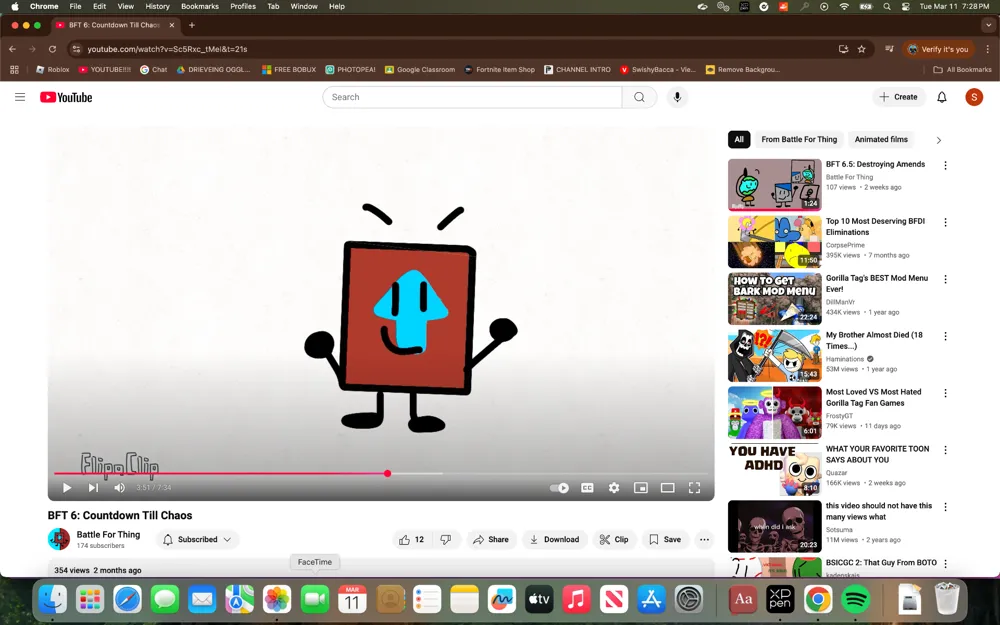1000x625 pixels.
Task: Open options for WHAT YOUR FAVORITE TOON SAYS
Action: (x=945, y=450)
